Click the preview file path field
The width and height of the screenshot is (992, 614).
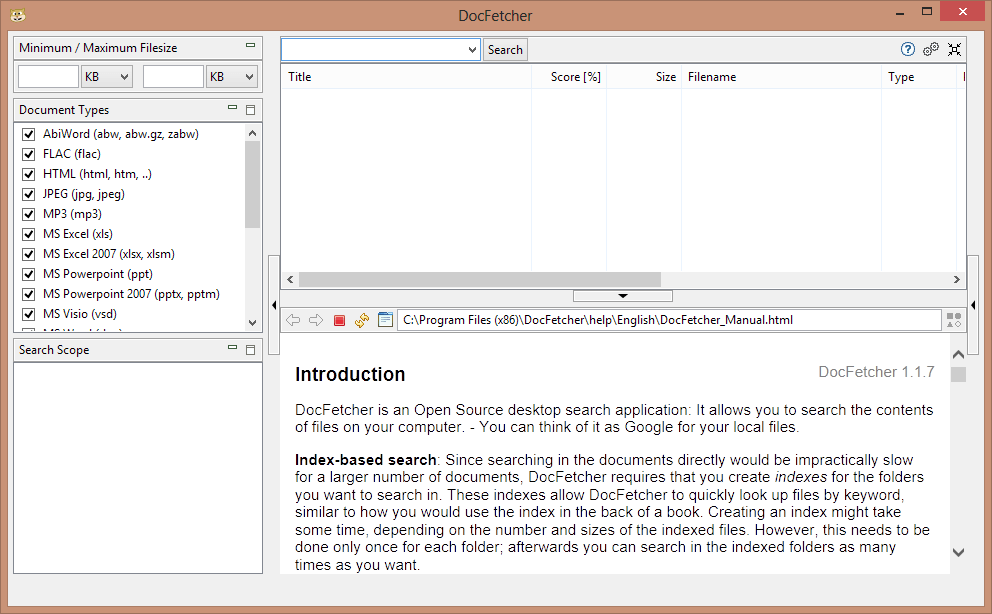coord(669,320)
